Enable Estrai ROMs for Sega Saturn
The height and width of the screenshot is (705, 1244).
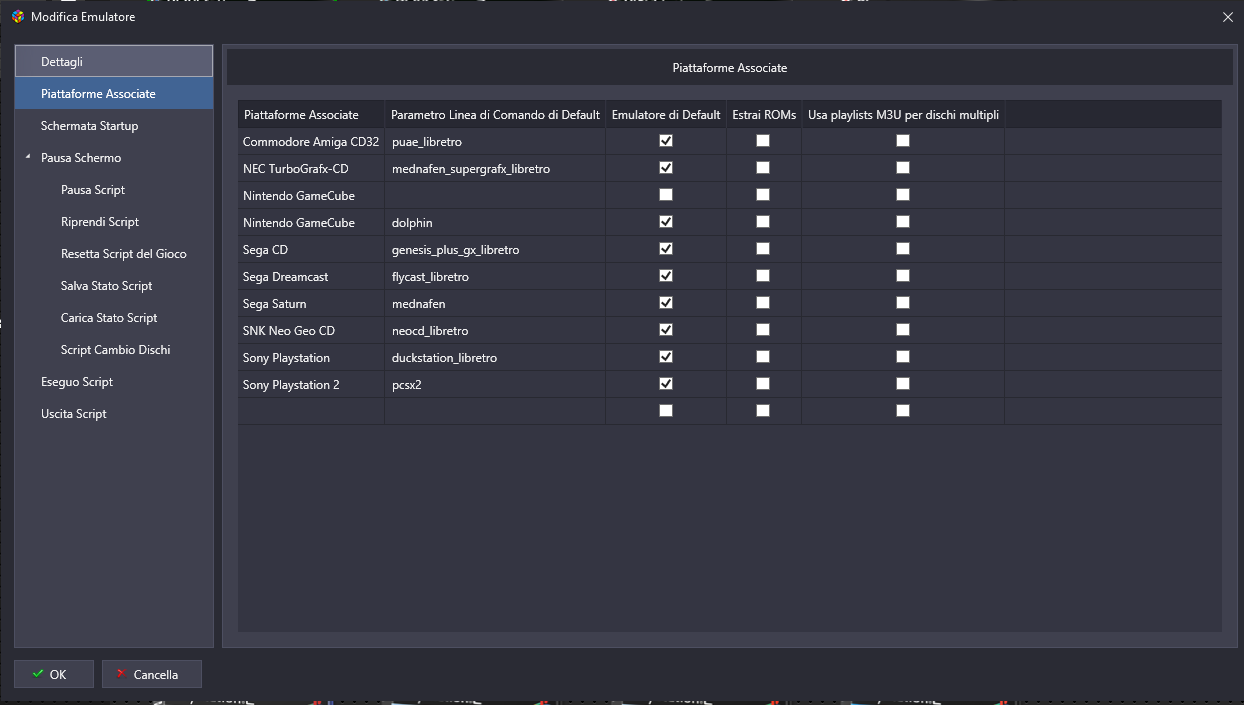point(763,303)
